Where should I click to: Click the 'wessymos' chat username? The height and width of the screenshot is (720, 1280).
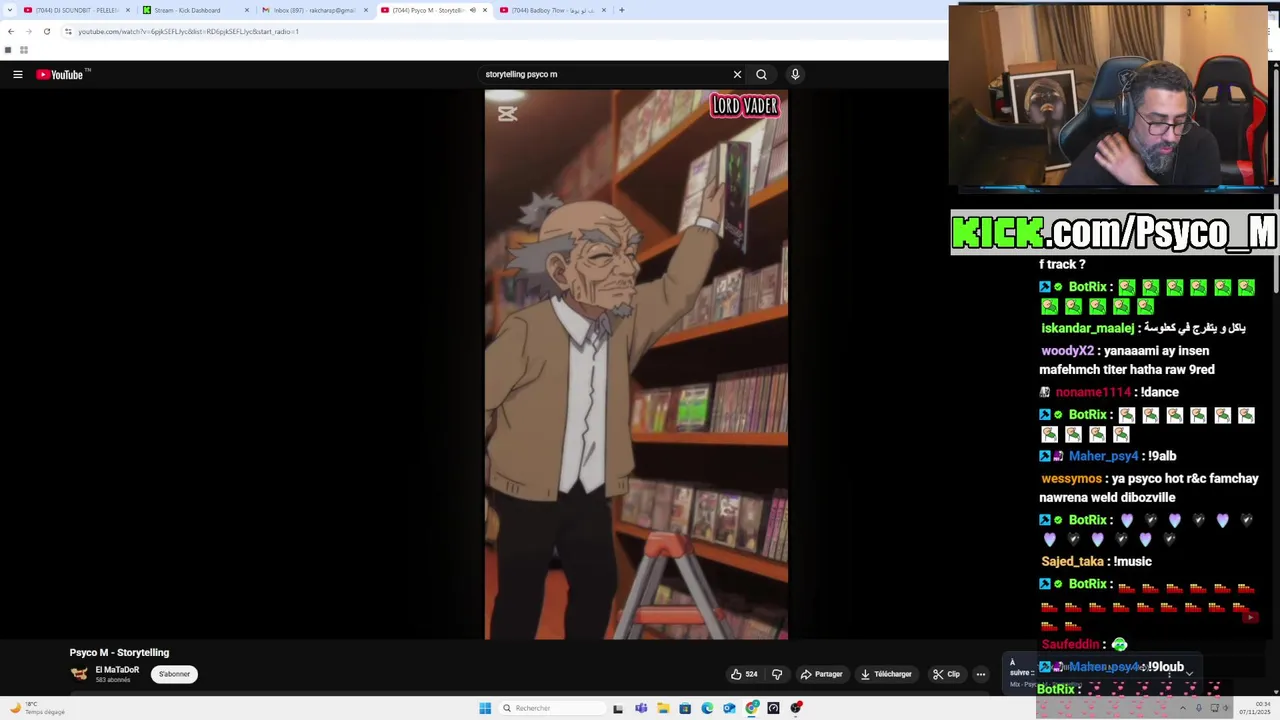pyautogui.click(x=1071, y=479)
